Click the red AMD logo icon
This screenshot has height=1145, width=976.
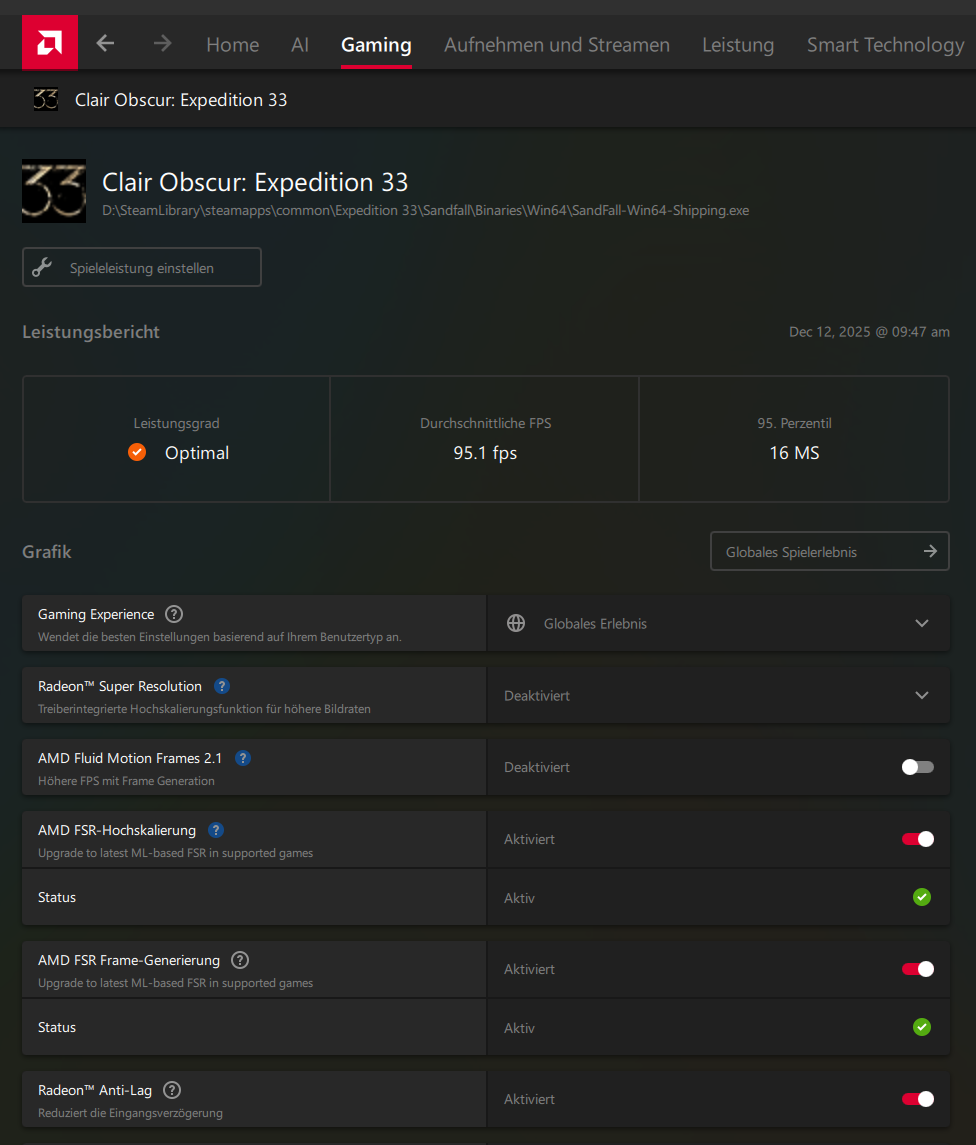point(50,42)
